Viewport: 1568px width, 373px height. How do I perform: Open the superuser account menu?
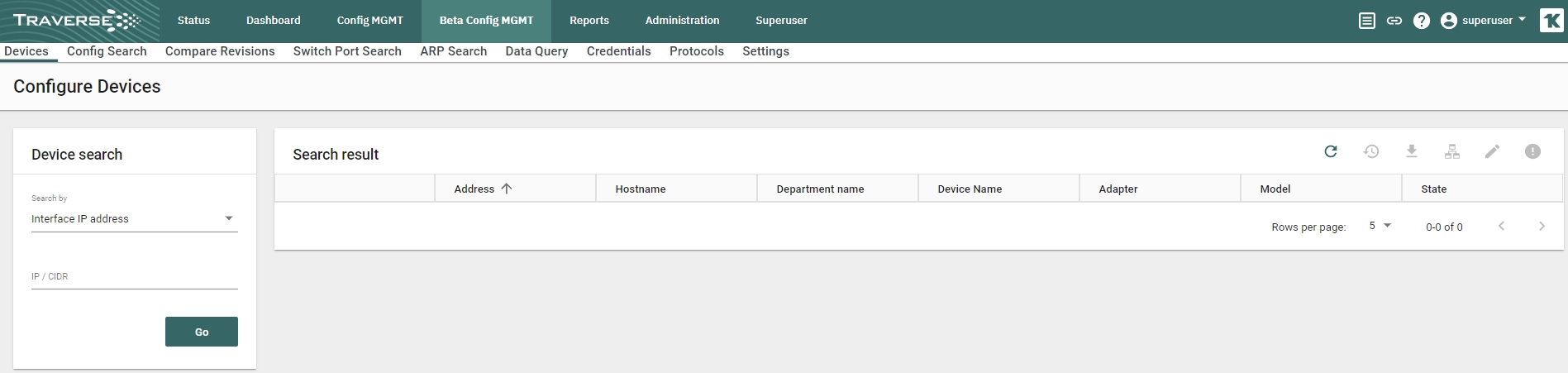click(1485, 21)
